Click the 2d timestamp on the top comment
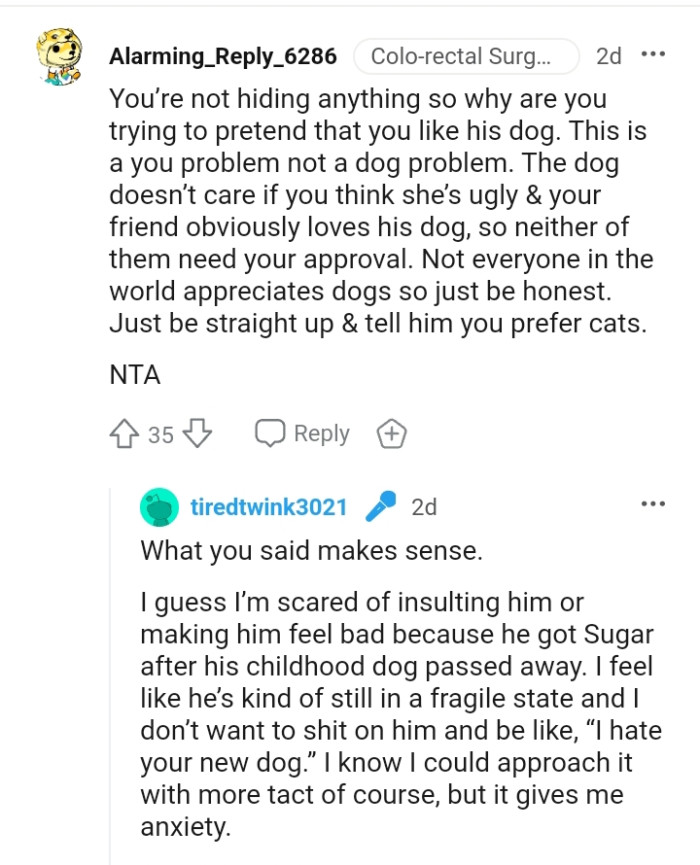Viewport: 700px width, 865px height. point(608,56)
